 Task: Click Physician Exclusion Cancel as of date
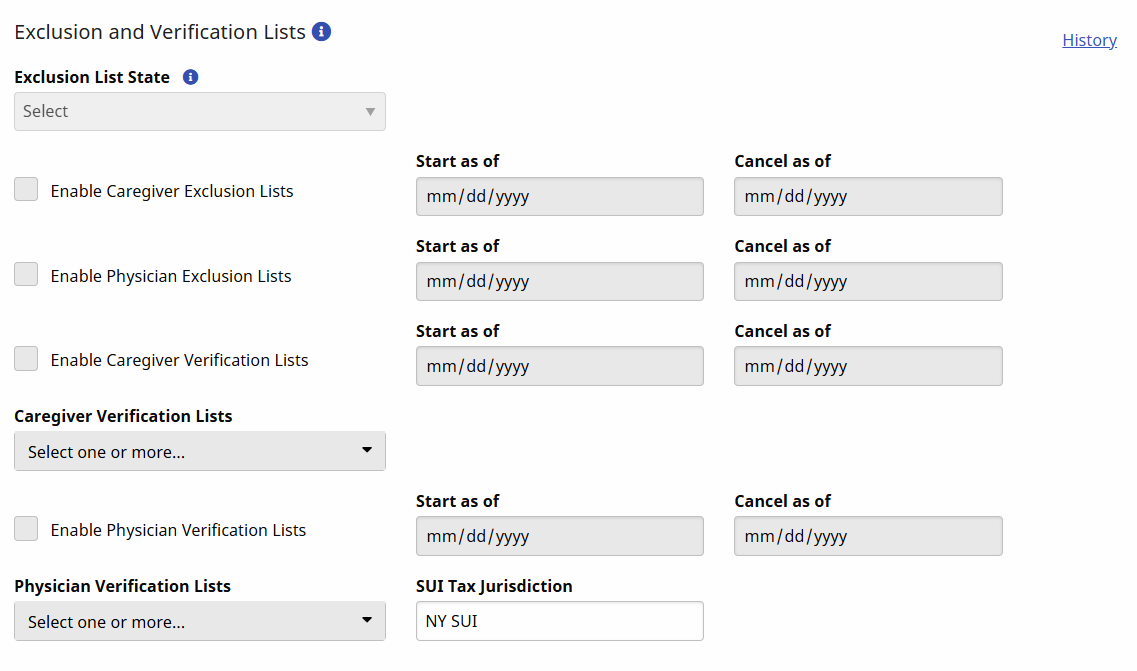(867, 282)
